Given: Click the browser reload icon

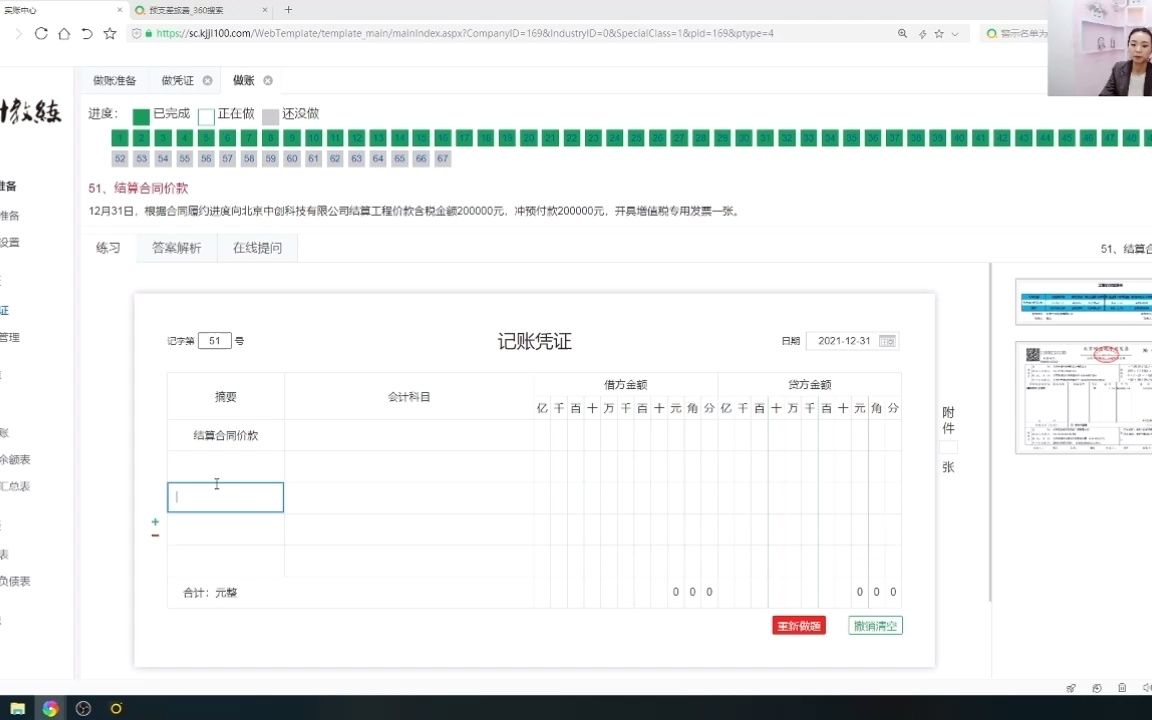Looking at the screenshot, I should 40,32.
